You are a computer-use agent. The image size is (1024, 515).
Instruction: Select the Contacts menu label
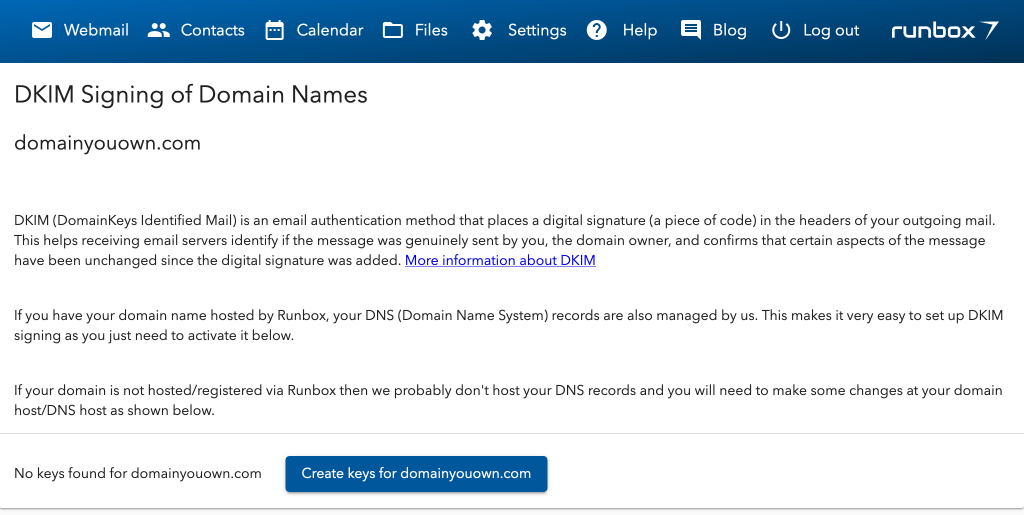tap(212, 30)
